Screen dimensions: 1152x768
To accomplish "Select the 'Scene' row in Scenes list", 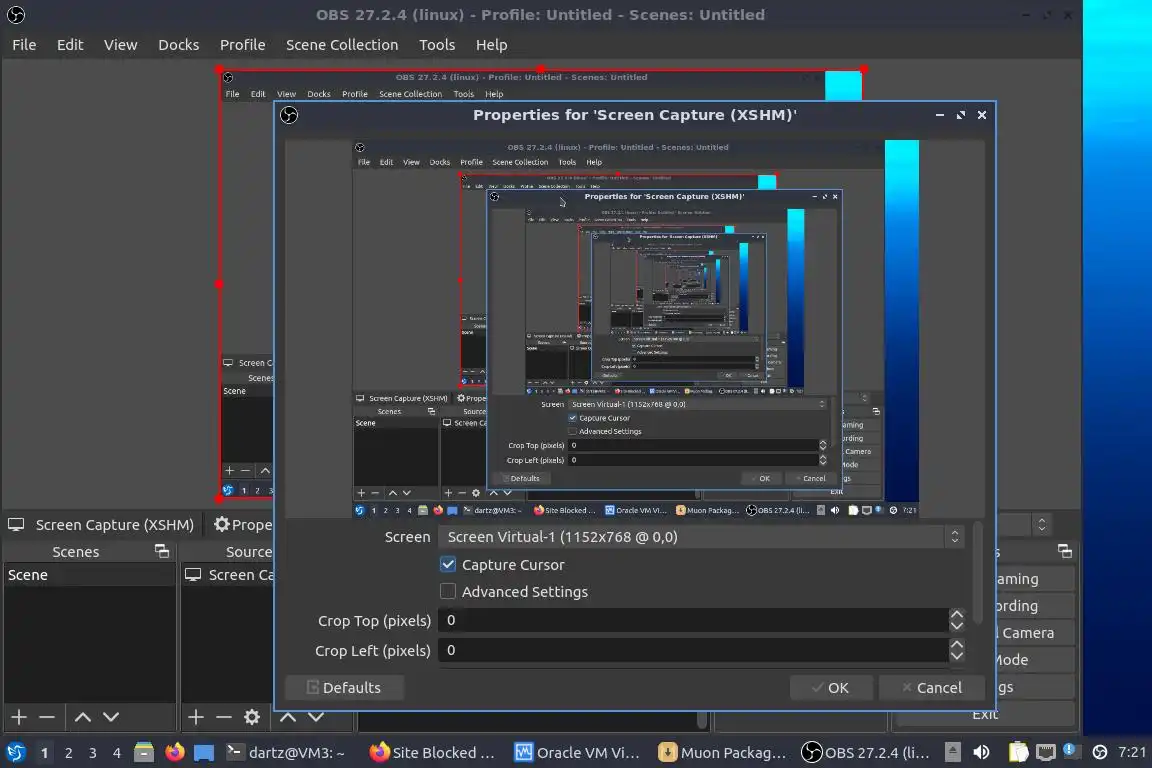I will (x=90, y=575).
